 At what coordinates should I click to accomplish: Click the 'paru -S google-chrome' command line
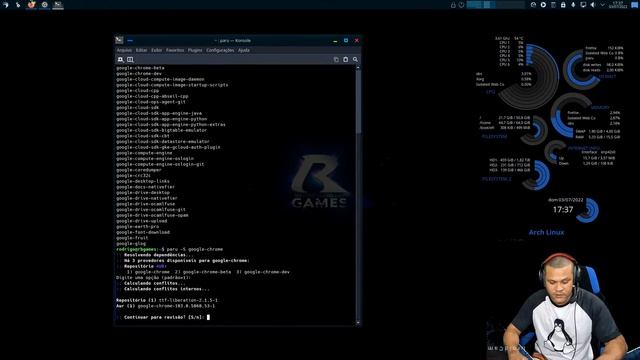(x=195, y=249)
